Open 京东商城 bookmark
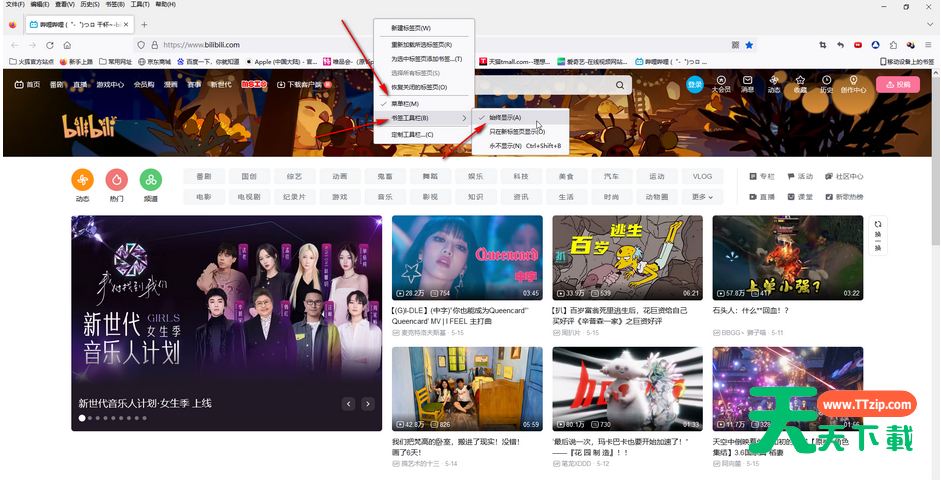 154,61
